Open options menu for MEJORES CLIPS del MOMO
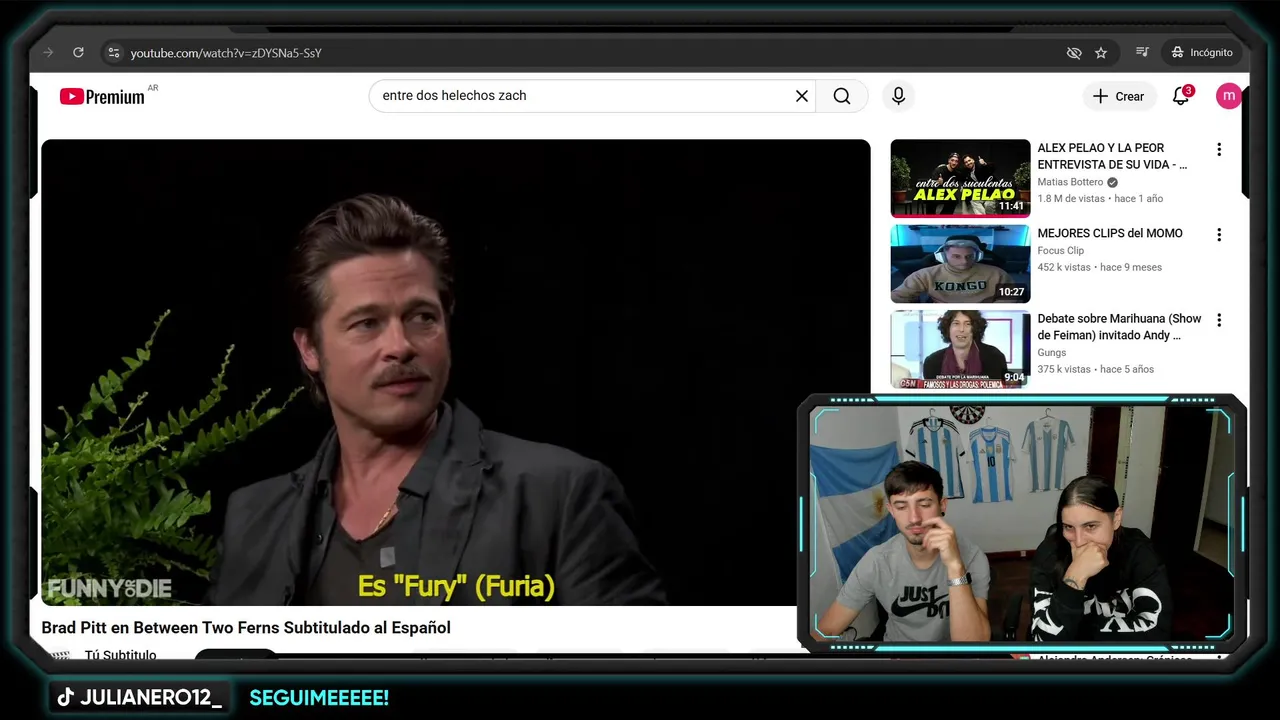 (1218, 235)
